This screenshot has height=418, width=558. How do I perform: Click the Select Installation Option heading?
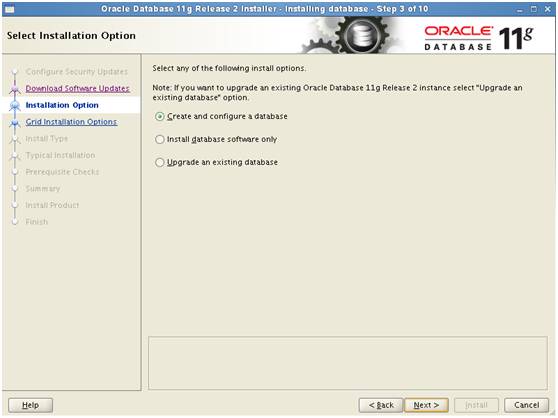71,36
